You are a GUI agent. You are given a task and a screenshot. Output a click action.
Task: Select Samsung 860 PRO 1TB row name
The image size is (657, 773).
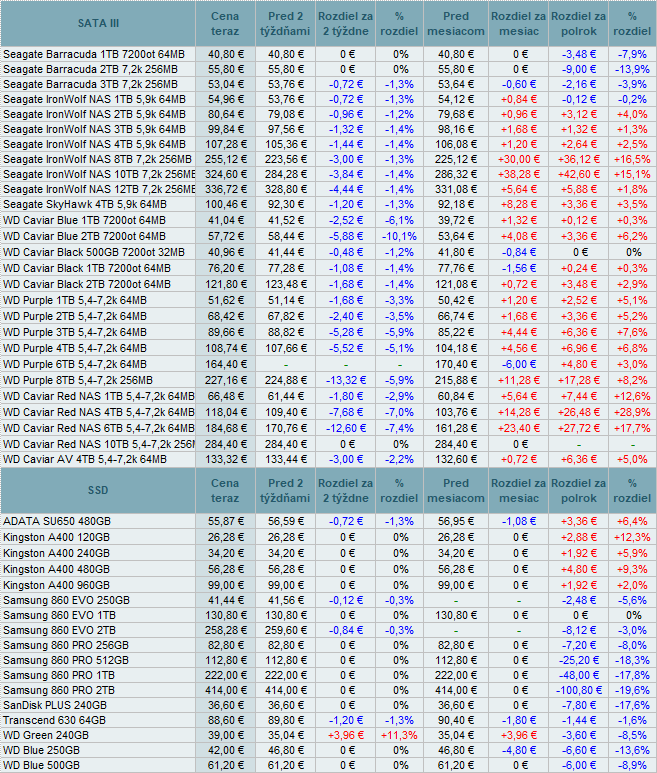pyautogui.click(x=59, y=675)
